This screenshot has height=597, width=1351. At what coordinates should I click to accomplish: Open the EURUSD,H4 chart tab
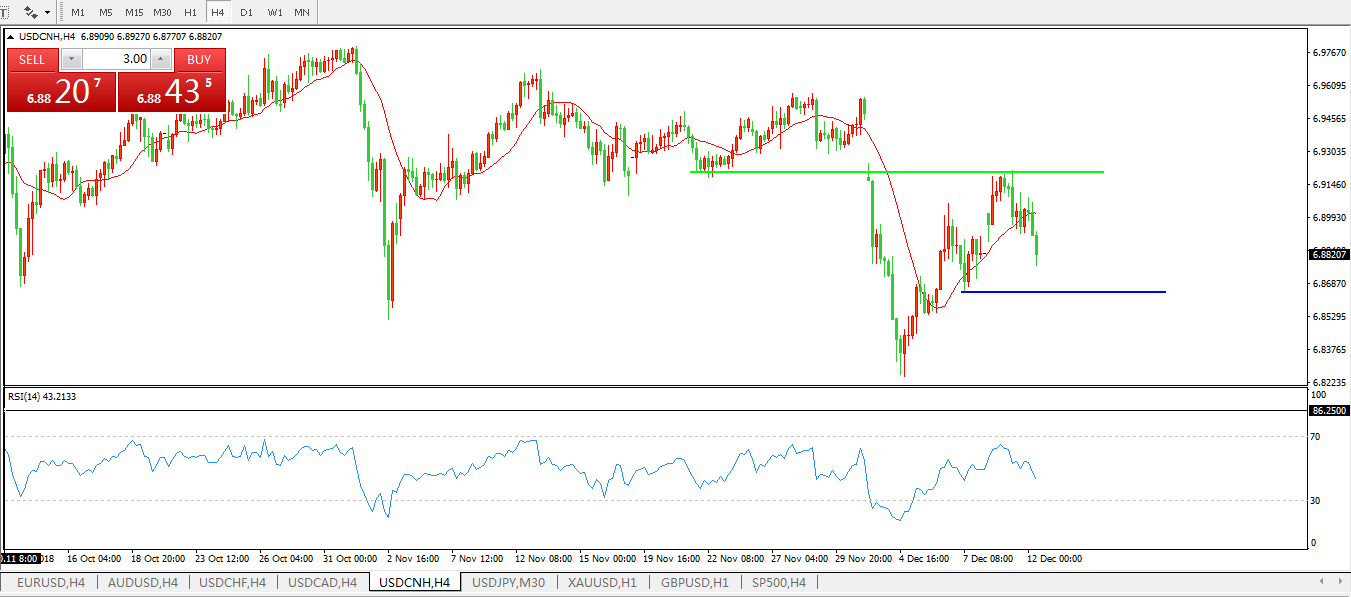click(x=51, y=582)
